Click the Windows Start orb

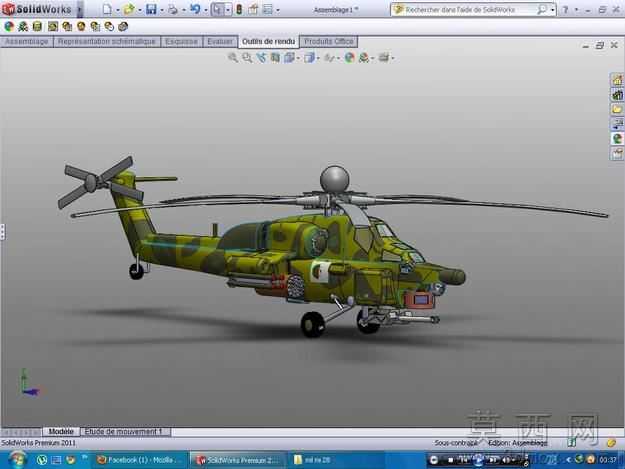click(16, 460)
